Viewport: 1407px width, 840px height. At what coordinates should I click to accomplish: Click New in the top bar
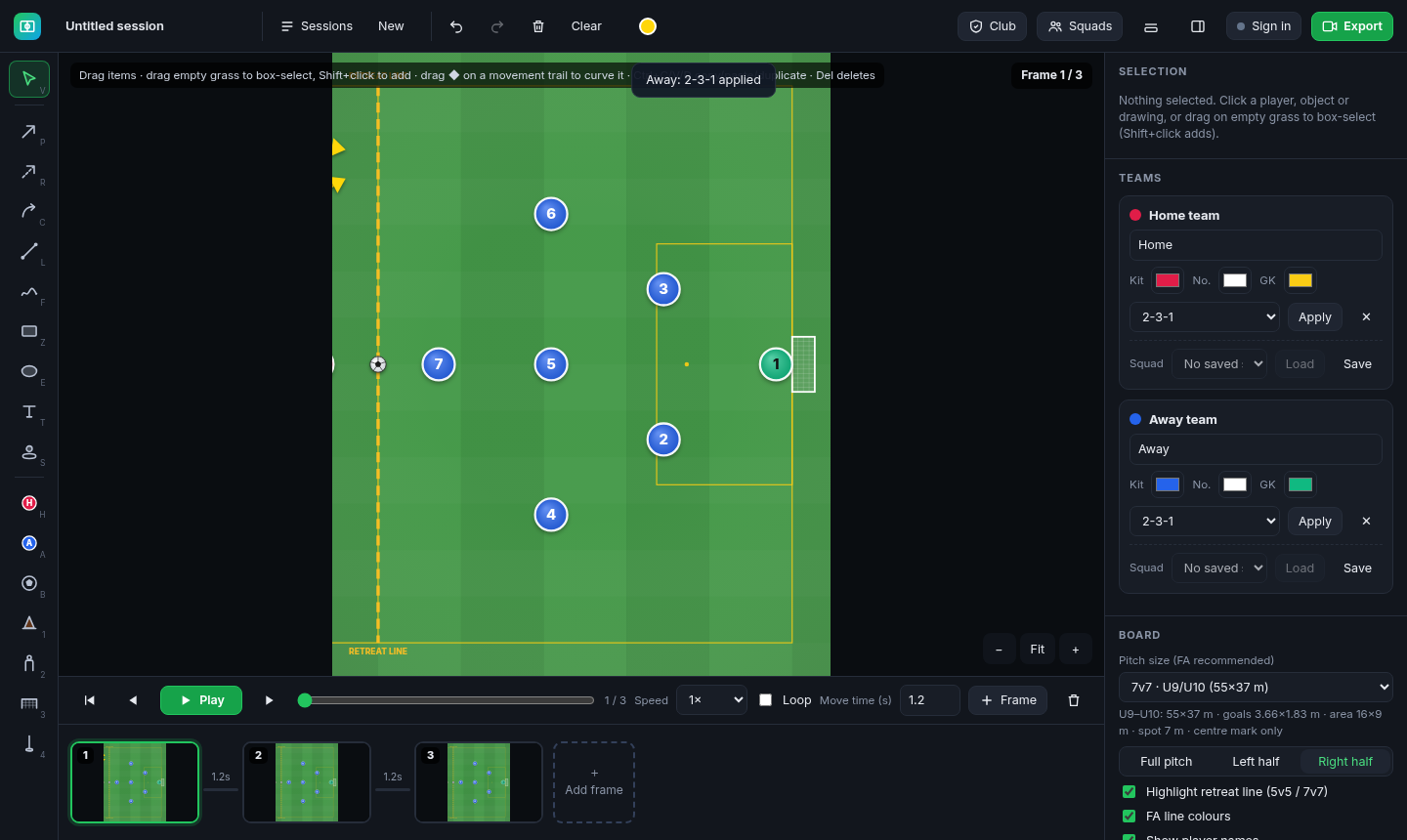tap(391, 26)
